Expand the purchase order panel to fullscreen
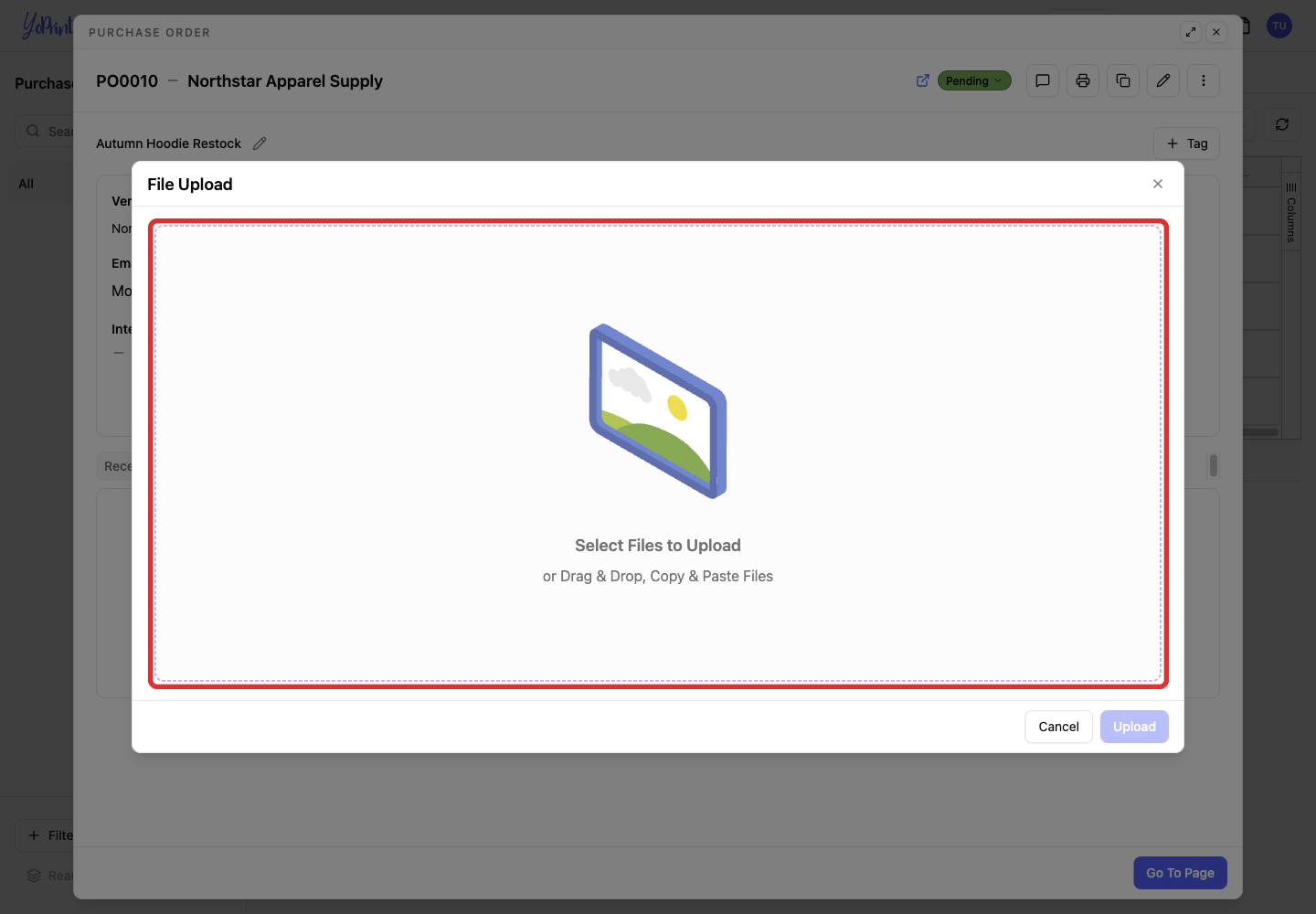This screenshot has height=914, width=1316. (1191, 32)
